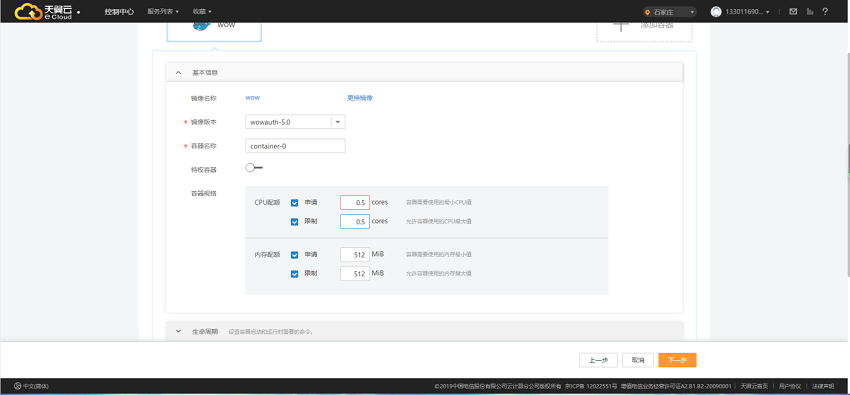Uncheck the CPU 申请 checkbox
850x395 pixels.
point(294,203)
